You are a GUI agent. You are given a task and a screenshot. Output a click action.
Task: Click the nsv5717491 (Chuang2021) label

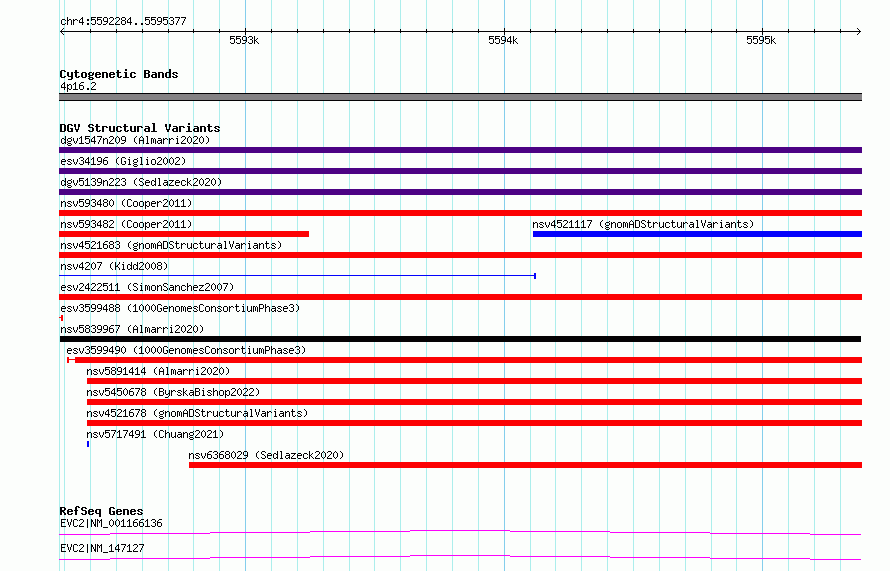(x=156, y=434)
